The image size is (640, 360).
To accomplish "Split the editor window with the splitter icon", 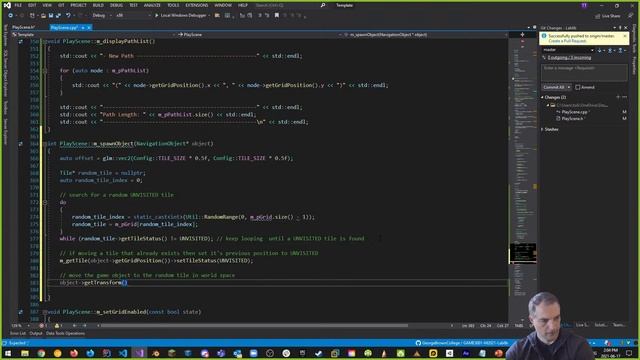I will 522,35.
